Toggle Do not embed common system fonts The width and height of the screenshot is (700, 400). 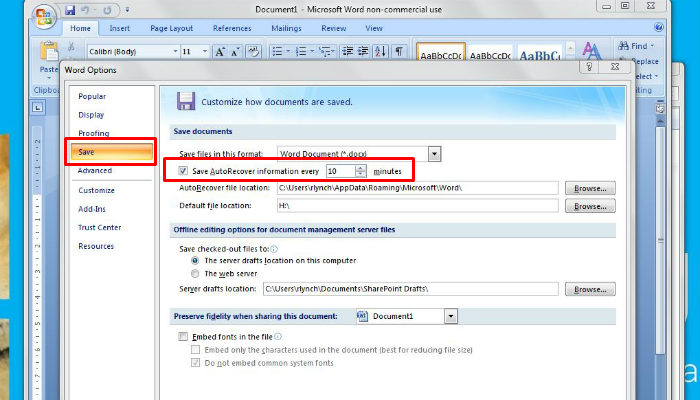point(196,362)
